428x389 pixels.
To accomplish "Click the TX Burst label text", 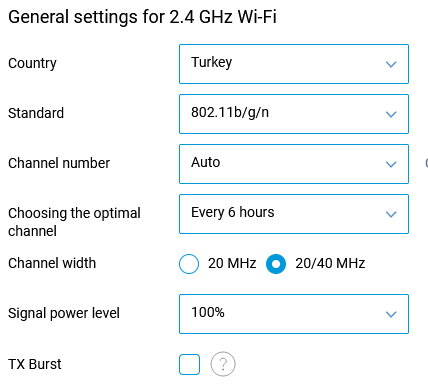I will (35, 364).
